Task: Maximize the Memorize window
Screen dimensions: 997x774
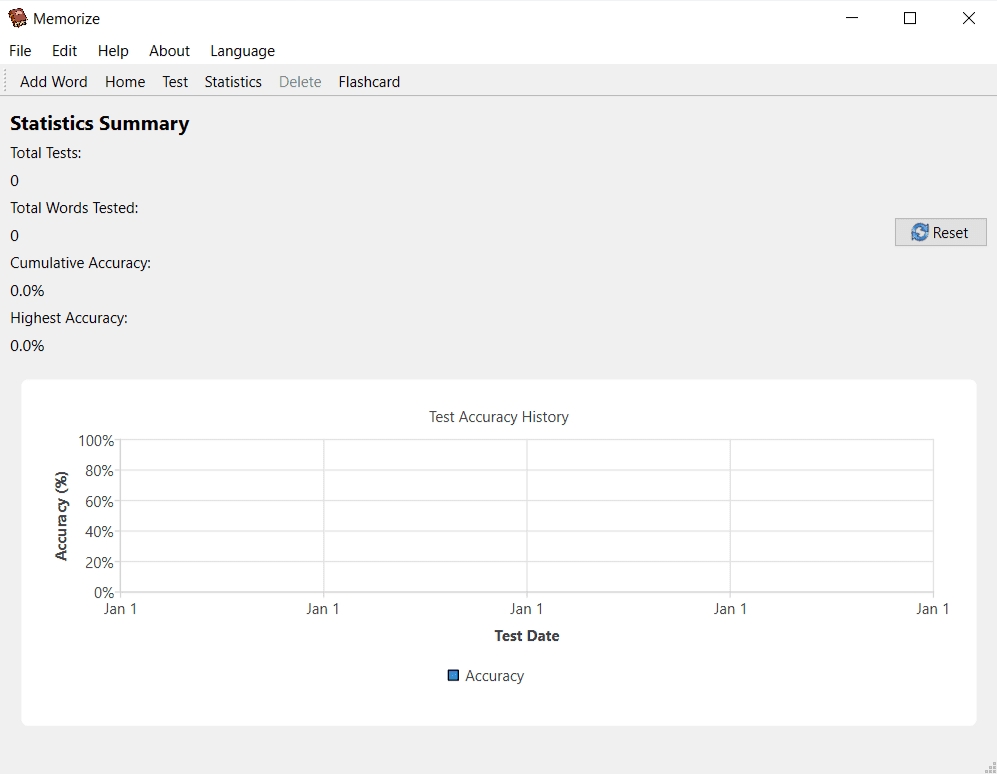Action: [910, 18]
